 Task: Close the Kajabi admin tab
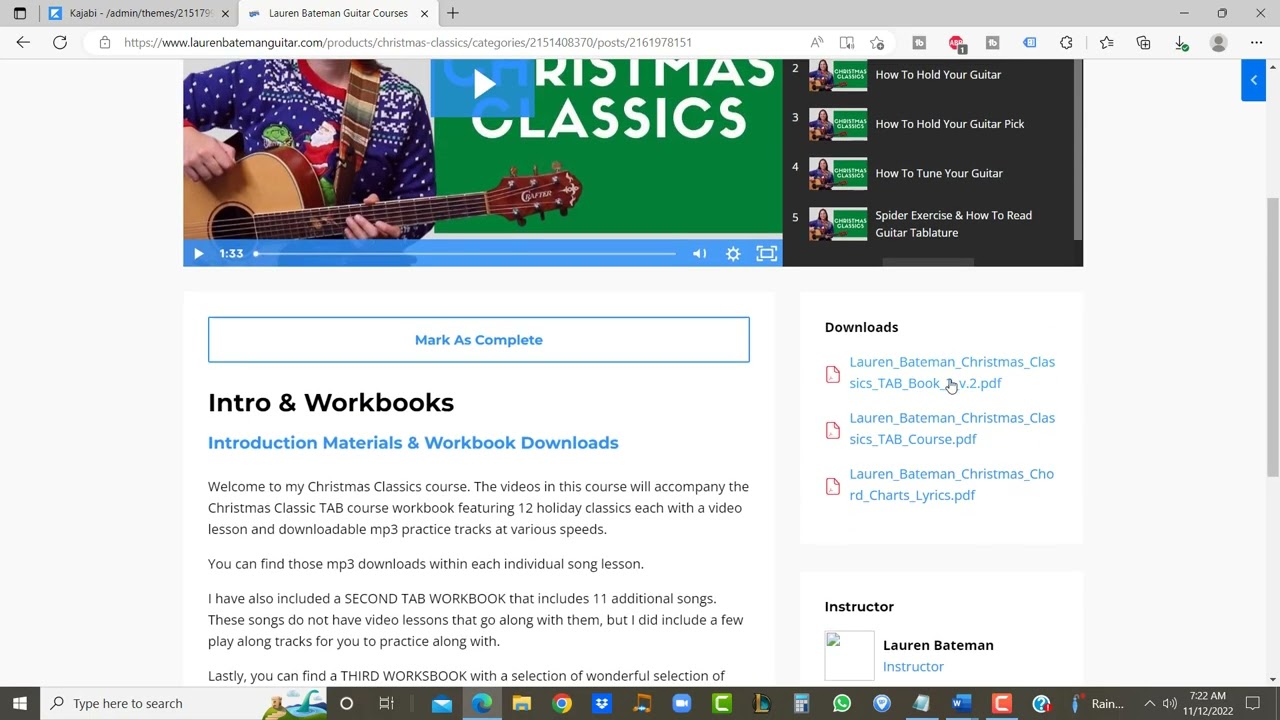(225, 13)
